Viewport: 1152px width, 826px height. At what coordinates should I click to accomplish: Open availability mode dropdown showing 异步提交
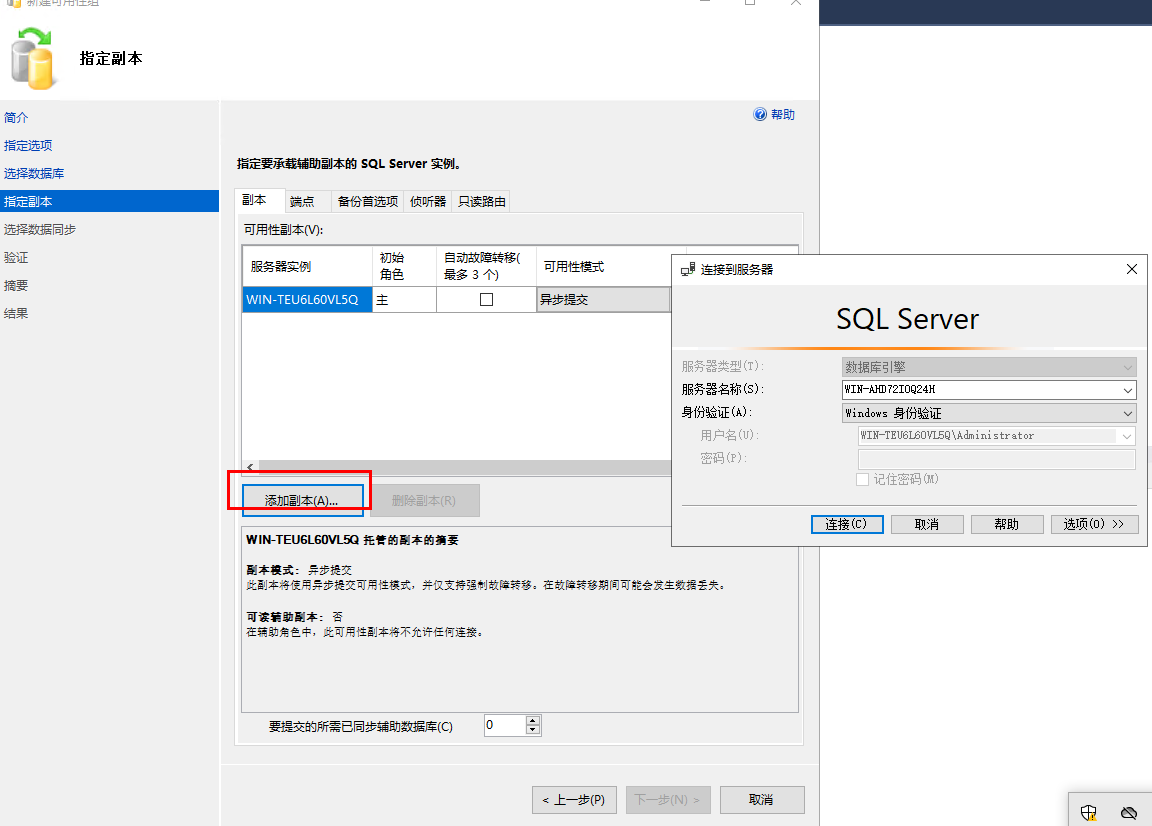(x=603, y=300)
